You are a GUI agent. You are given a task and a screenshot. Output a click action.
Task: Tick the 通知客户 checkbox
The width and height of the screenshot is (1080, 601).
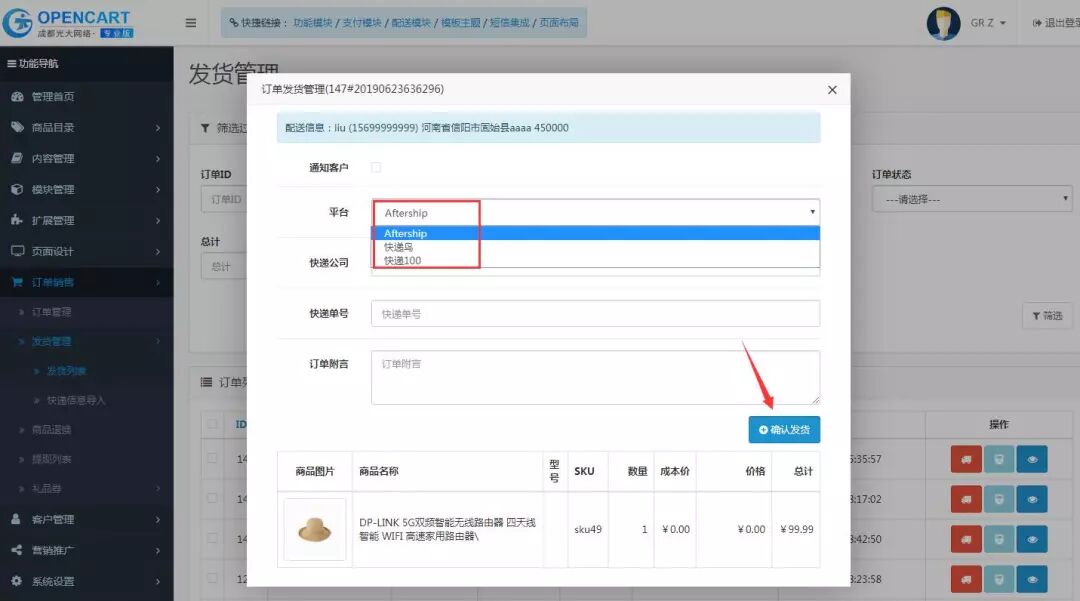376,167
